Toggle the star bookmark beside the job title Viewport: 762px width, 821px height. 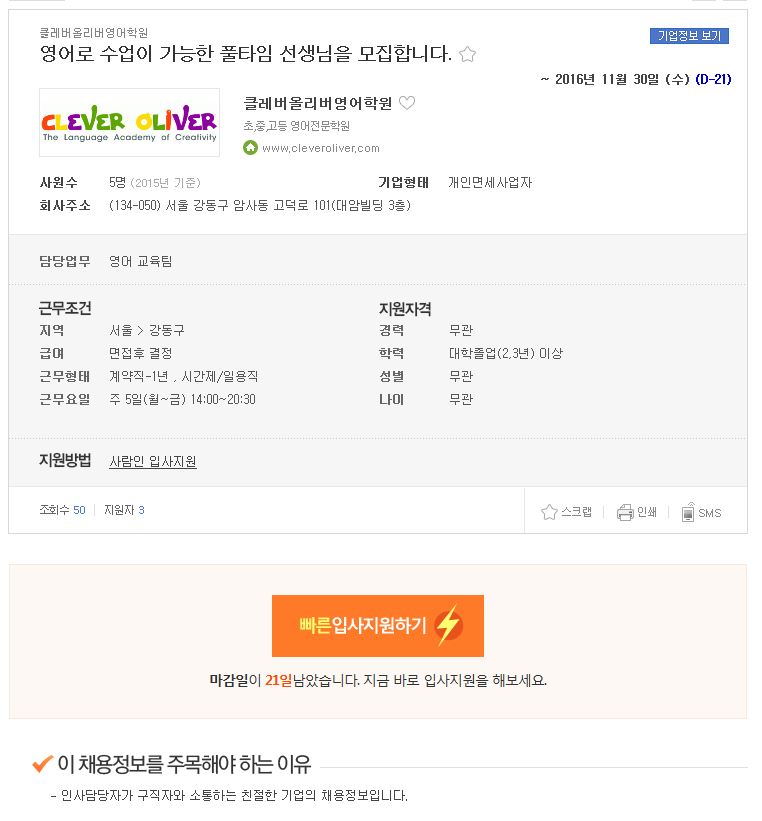click(x=467, y=54)
